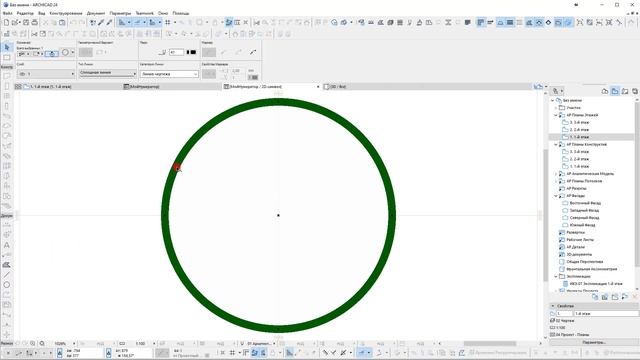Select 'АР Разрезы' in the navigator
Viewport: 640px width, 360px height.
[x=576, y=189]
